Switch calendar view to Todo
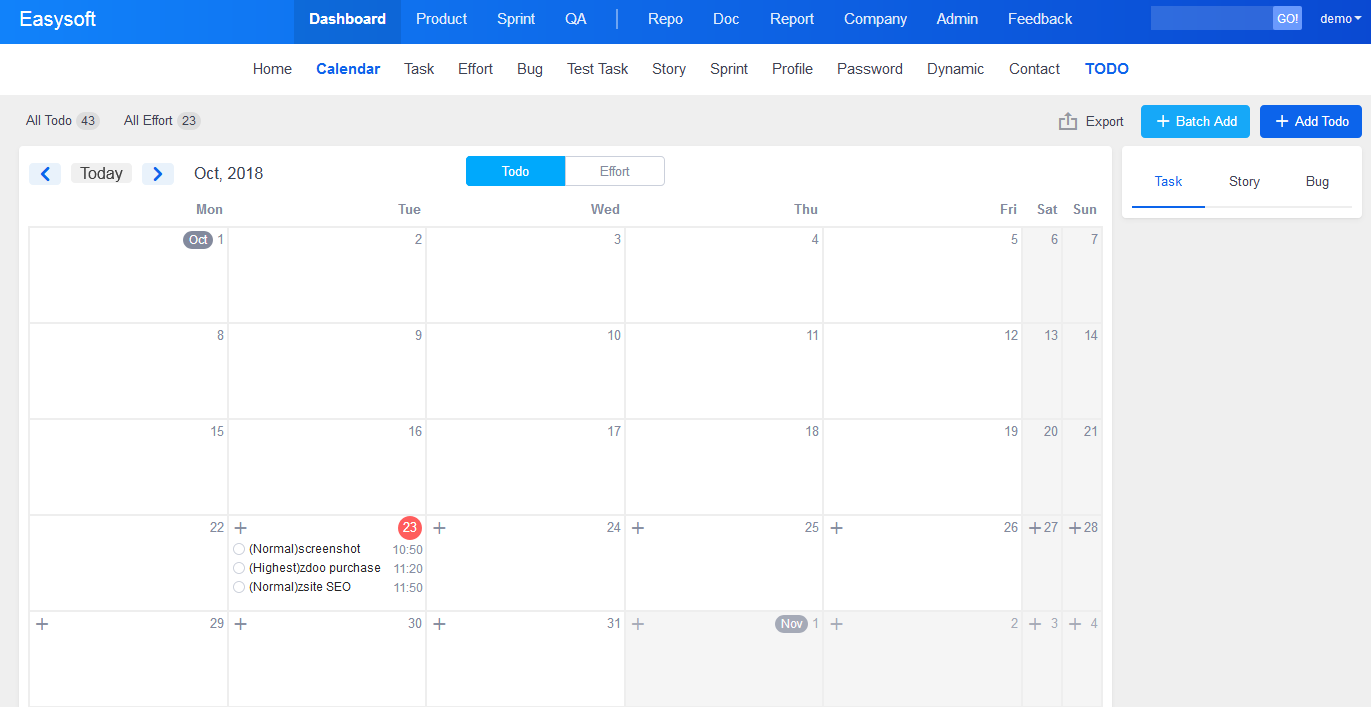 (x=516, y=171)
